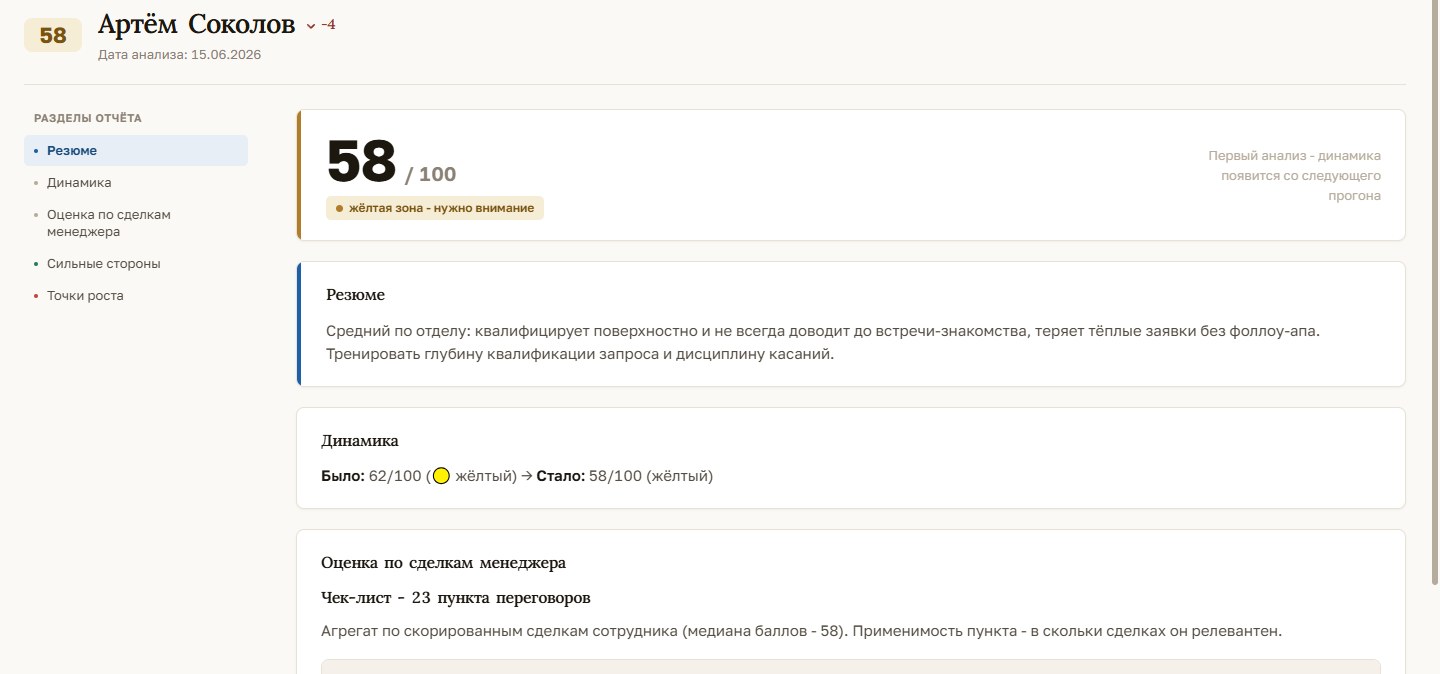Open Оценка по сделкам менеджера section

point(109,223)
